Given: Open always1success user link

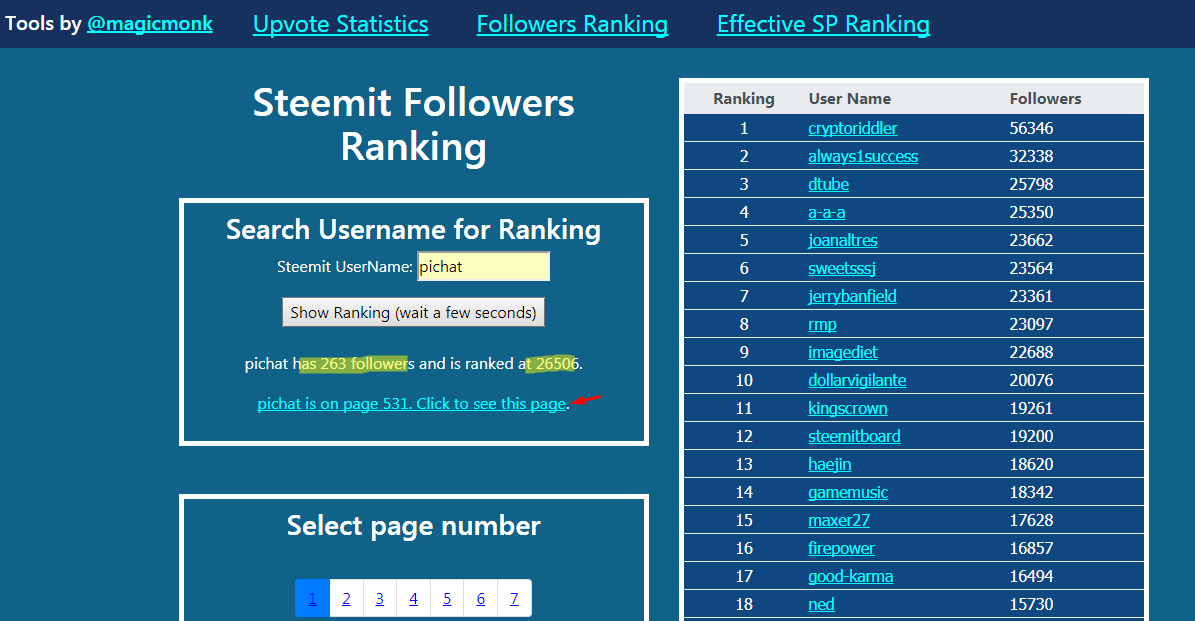Looking at the screenshot, I should (x=863, y=156).
